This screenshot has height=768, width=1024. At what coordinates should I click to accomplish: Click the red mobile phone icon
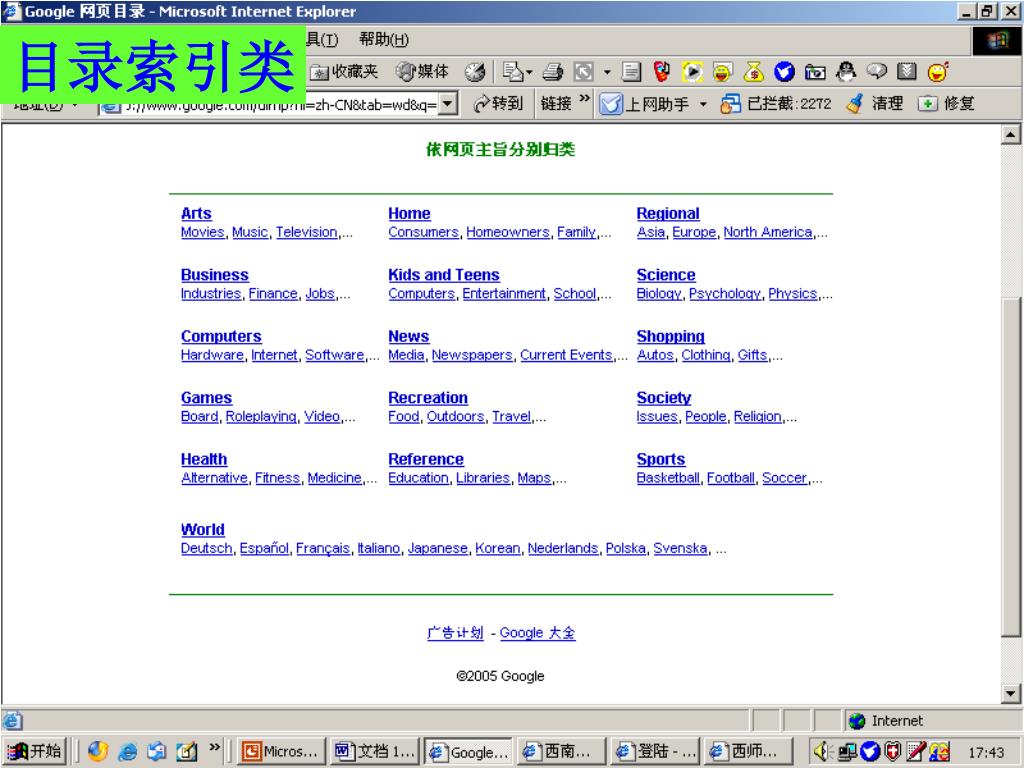(x=662, y=72)
